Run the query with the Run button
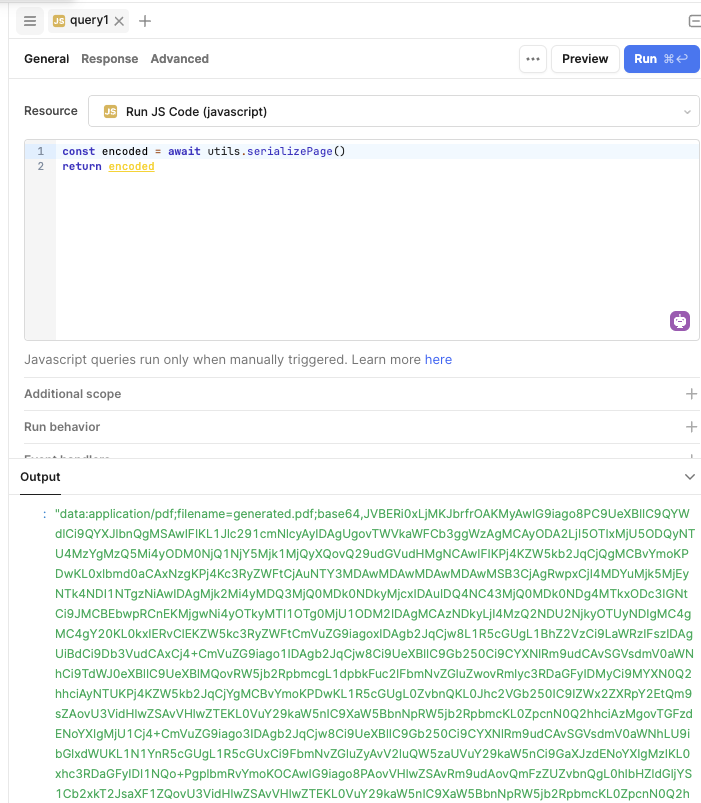The width and height of the screenshot is (701, 803). point(661,59)
